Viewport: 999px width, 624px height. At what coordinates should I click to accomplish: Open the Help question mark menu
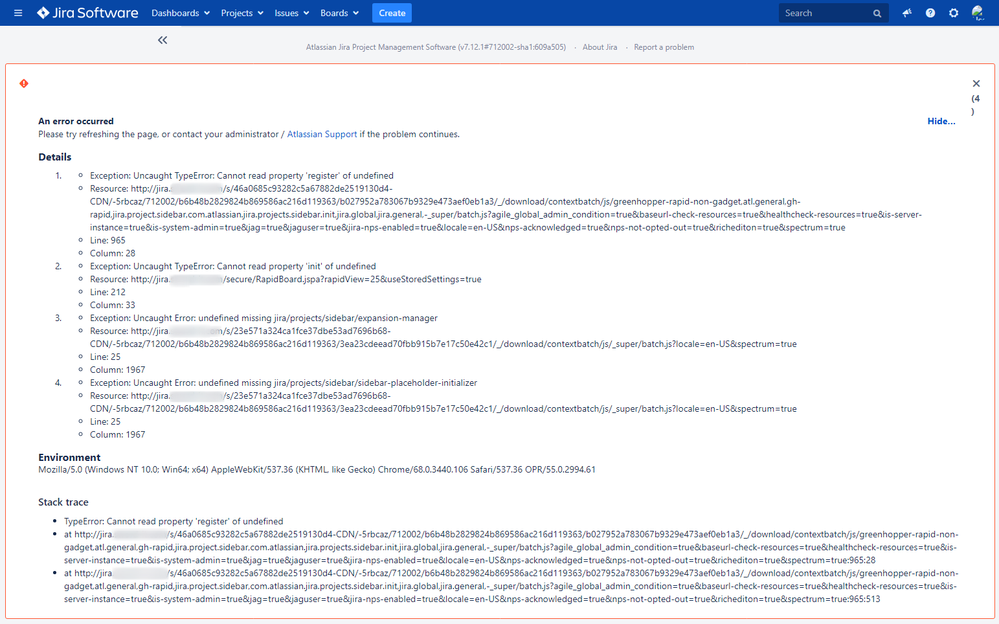click(x=930, y=13)
